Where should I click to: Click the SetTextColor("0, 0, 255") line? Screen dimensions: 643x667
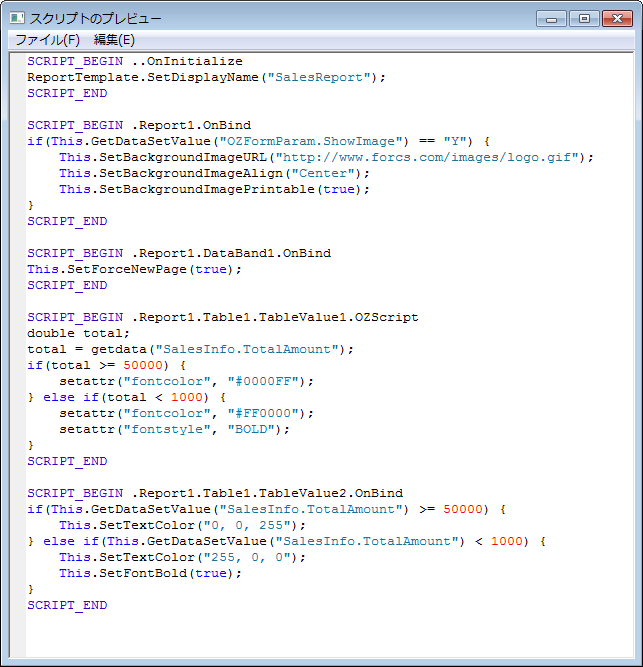pos(182,525)
